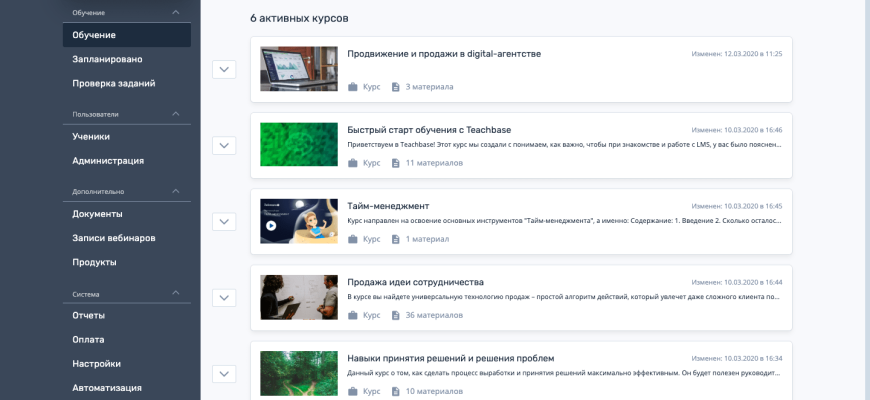The height and width of the screenshot is (400, 870).
Task: Expand dropdown next to Продвижение и продажи course
Action: (x=224, y=69)
